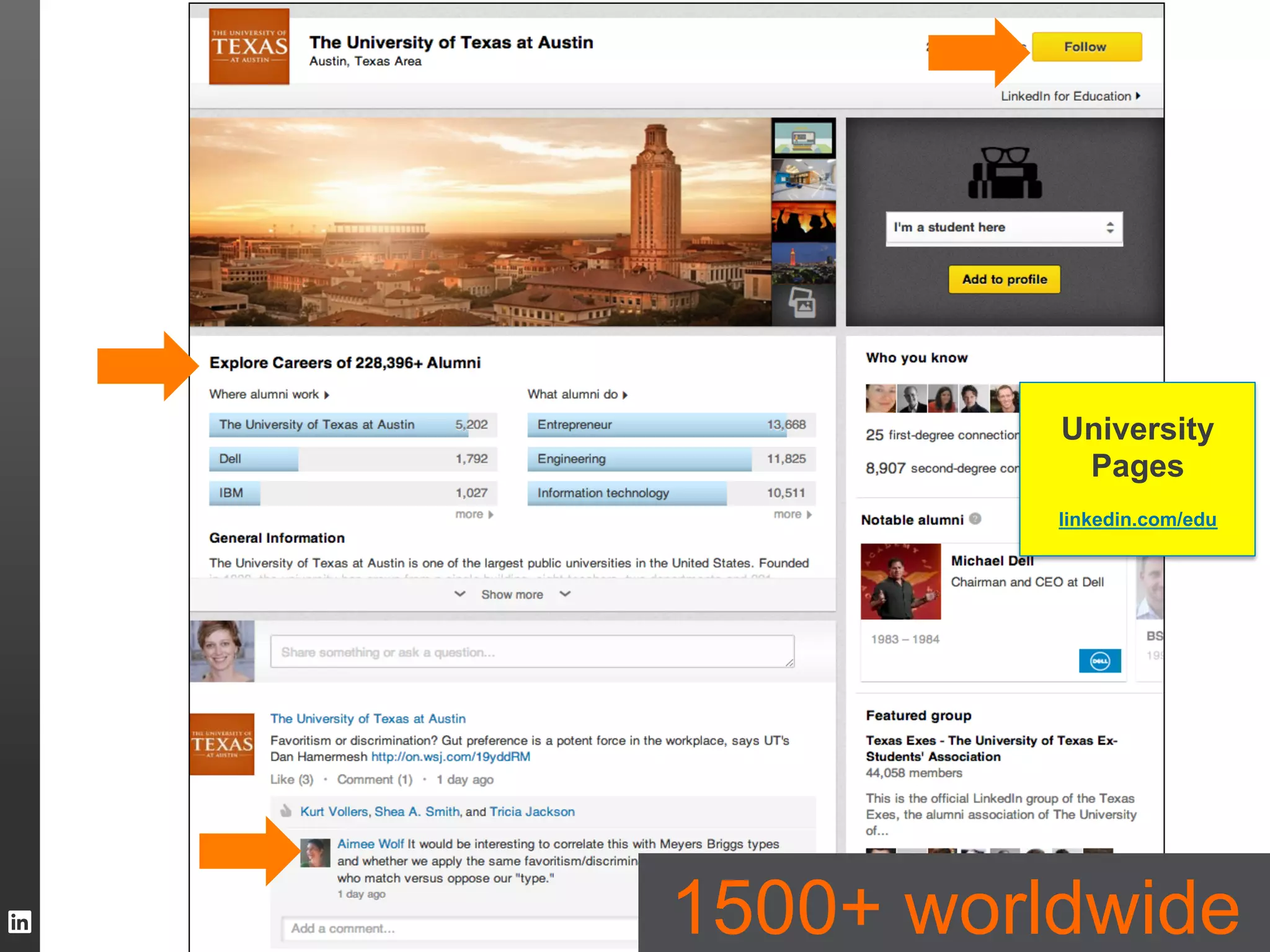Image resolution: width=1270 pixels, height=952 pixels.
Task: Expand 'Where alumni work' arrow
Action: (327, 395)
